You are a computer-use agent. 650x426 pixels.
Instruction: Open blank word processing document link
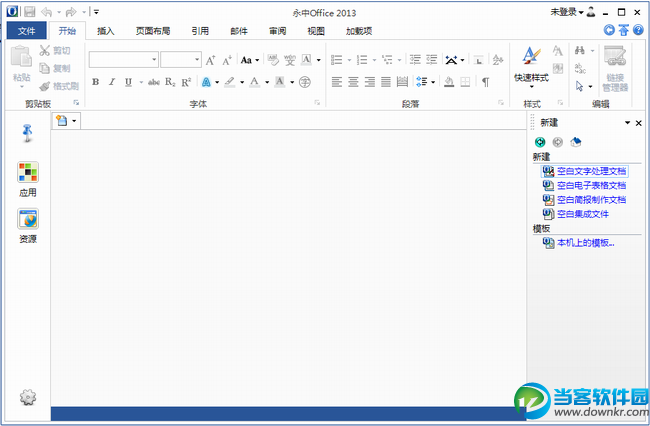click(x=591, y=171)
